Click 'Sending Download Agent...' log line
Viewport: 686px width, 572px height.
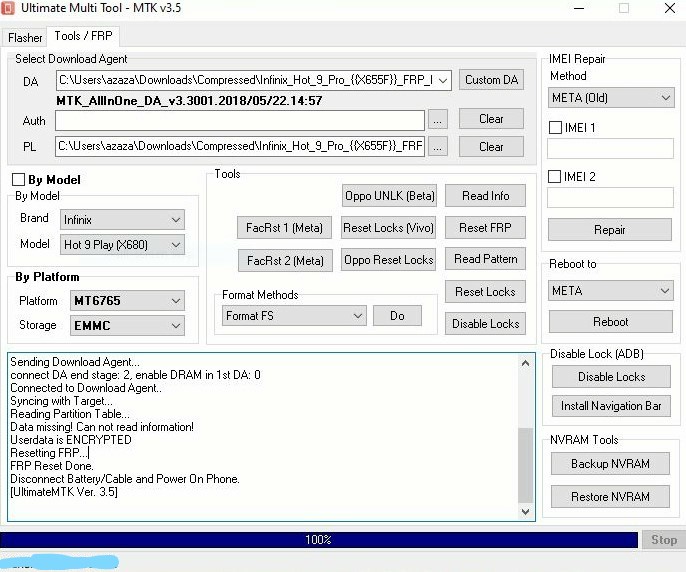point(75,362)
